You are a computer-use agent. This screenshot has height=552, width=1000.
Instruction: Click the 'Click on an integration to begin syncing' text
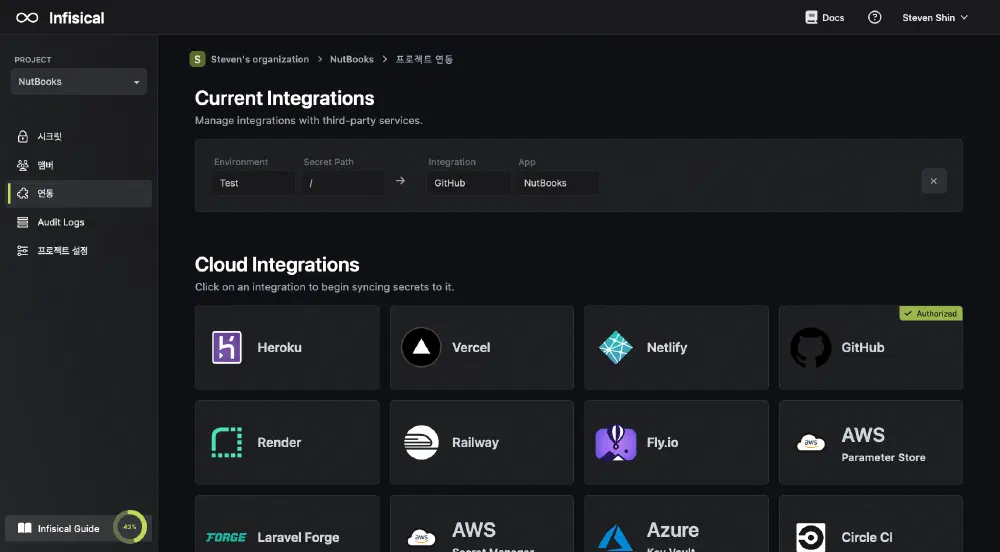click(x=325, y=287)
